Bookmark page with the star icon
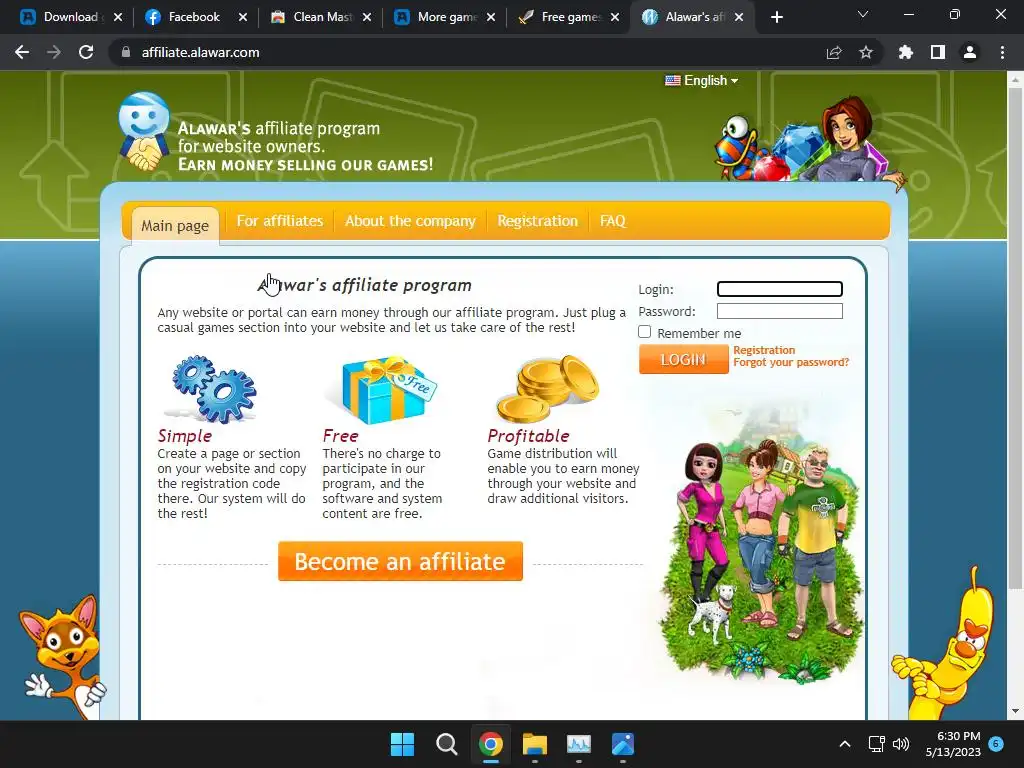1024x768 pixels. pos(866,52)
